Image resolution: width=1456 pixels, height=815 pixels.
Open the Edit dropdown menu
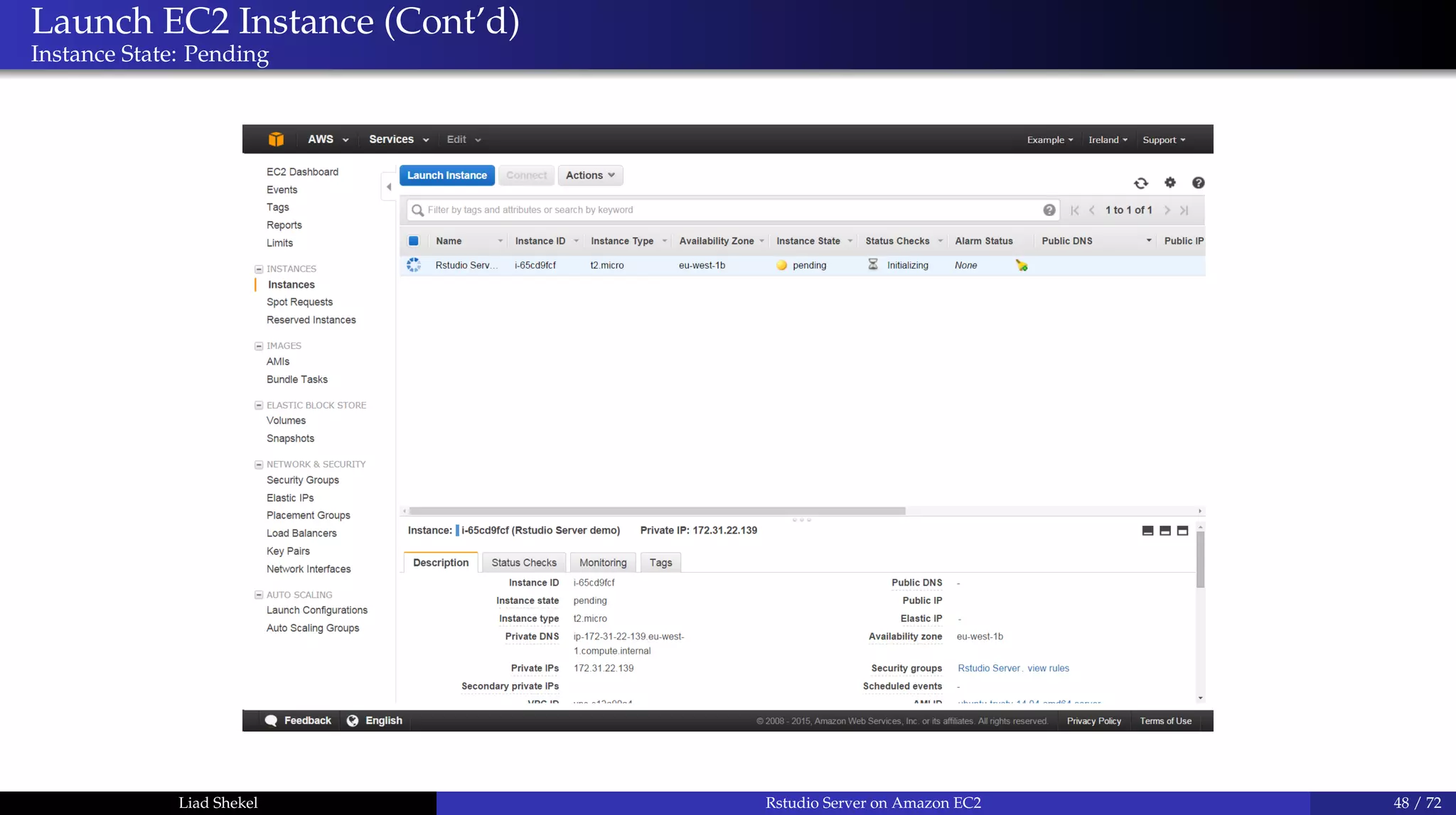click(464, 139)
